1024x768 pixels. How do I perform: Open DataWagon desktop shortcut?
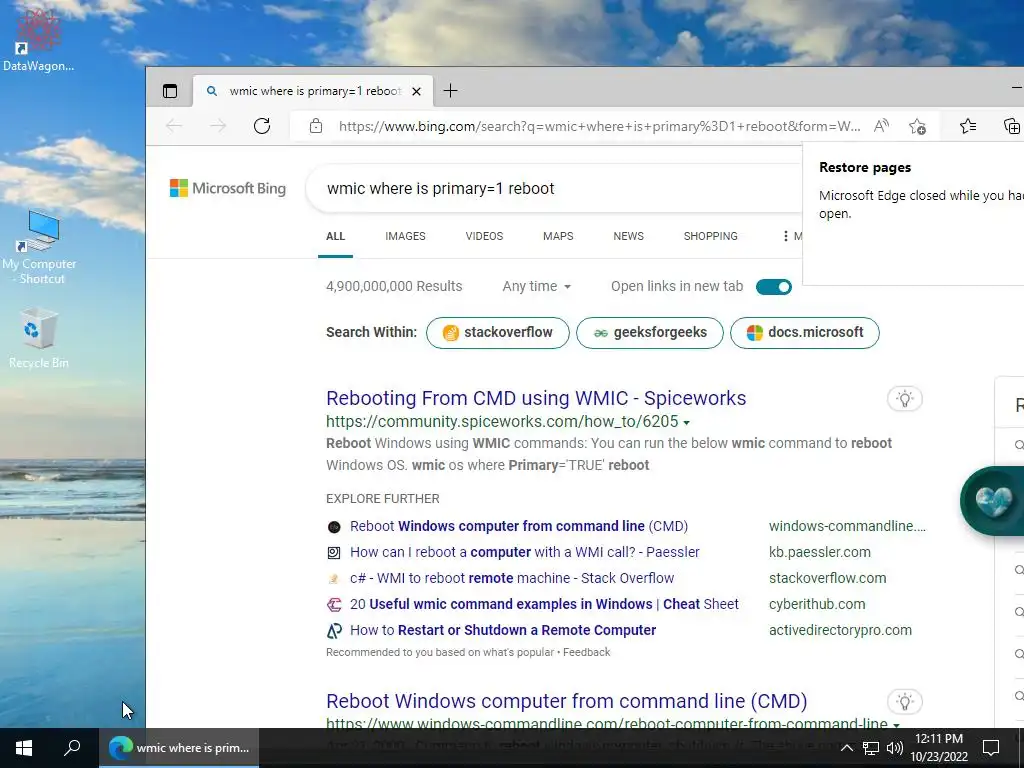38,40
